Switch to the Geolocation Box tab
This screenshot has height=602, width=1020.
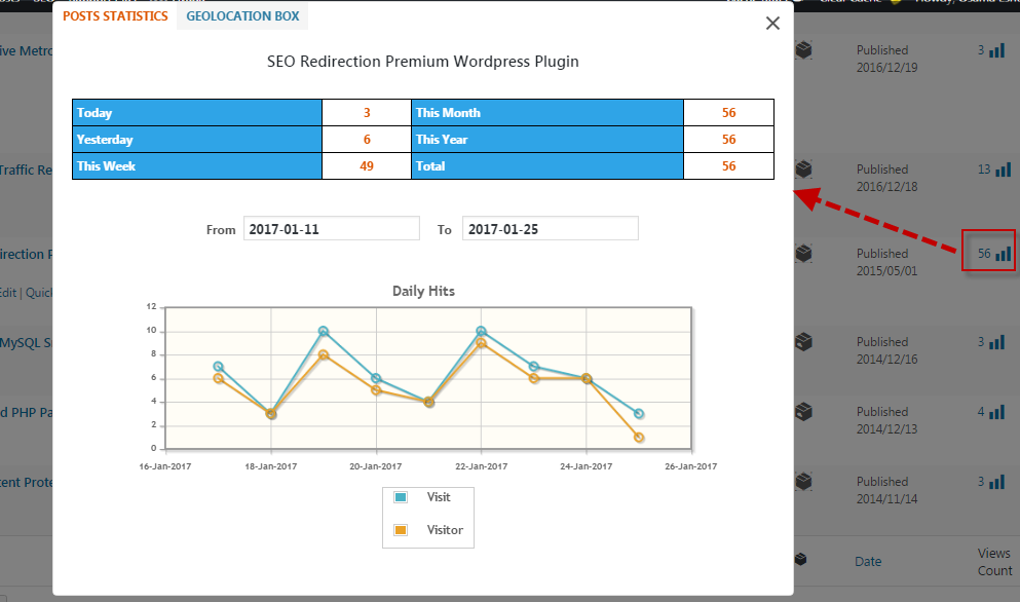tap(241, 16)
